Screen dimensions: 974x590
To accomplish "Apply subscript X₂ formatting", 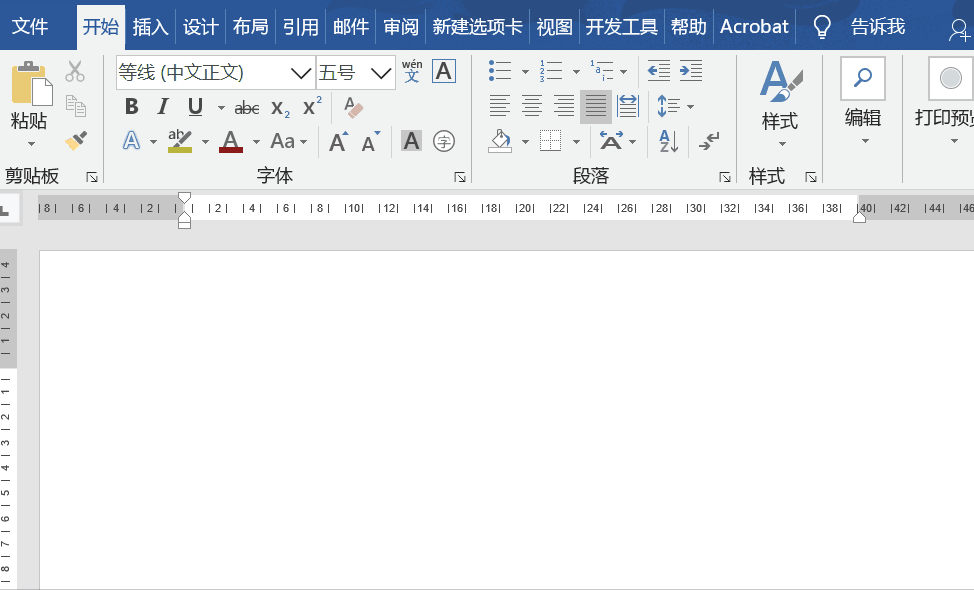I will 280,108.
